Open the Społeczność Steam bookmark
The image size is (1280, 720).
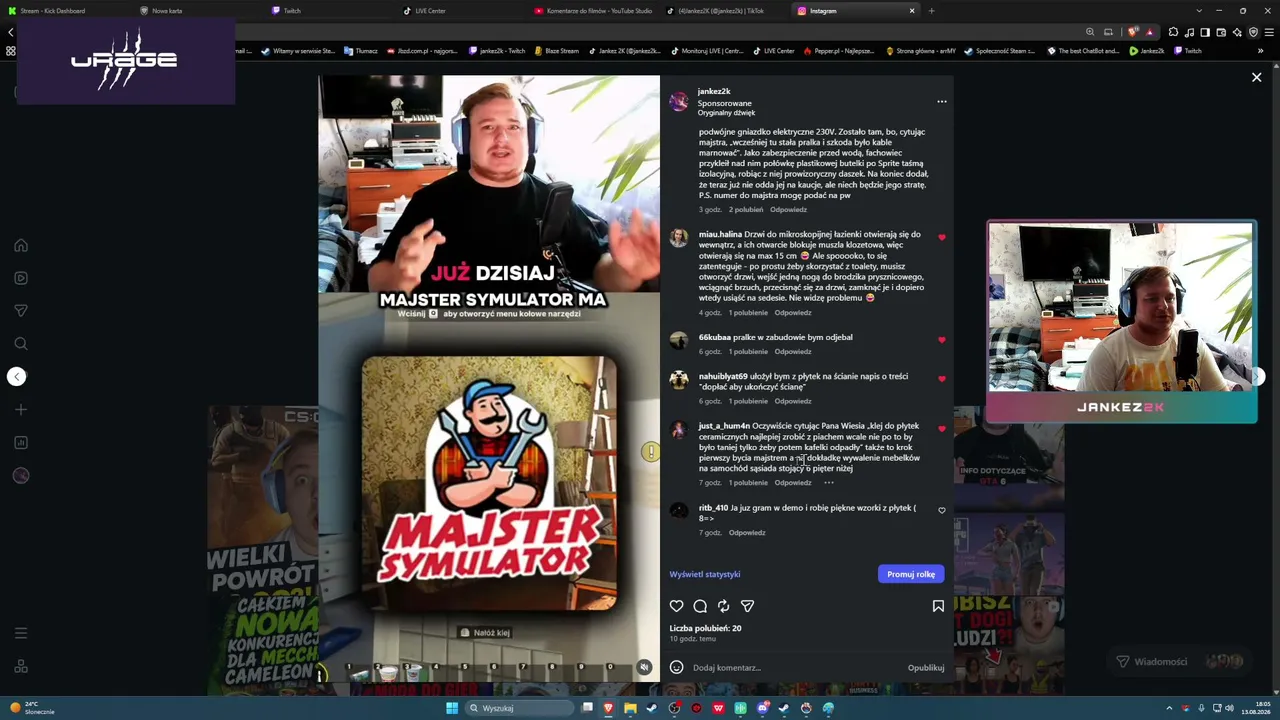[1000, 51]
